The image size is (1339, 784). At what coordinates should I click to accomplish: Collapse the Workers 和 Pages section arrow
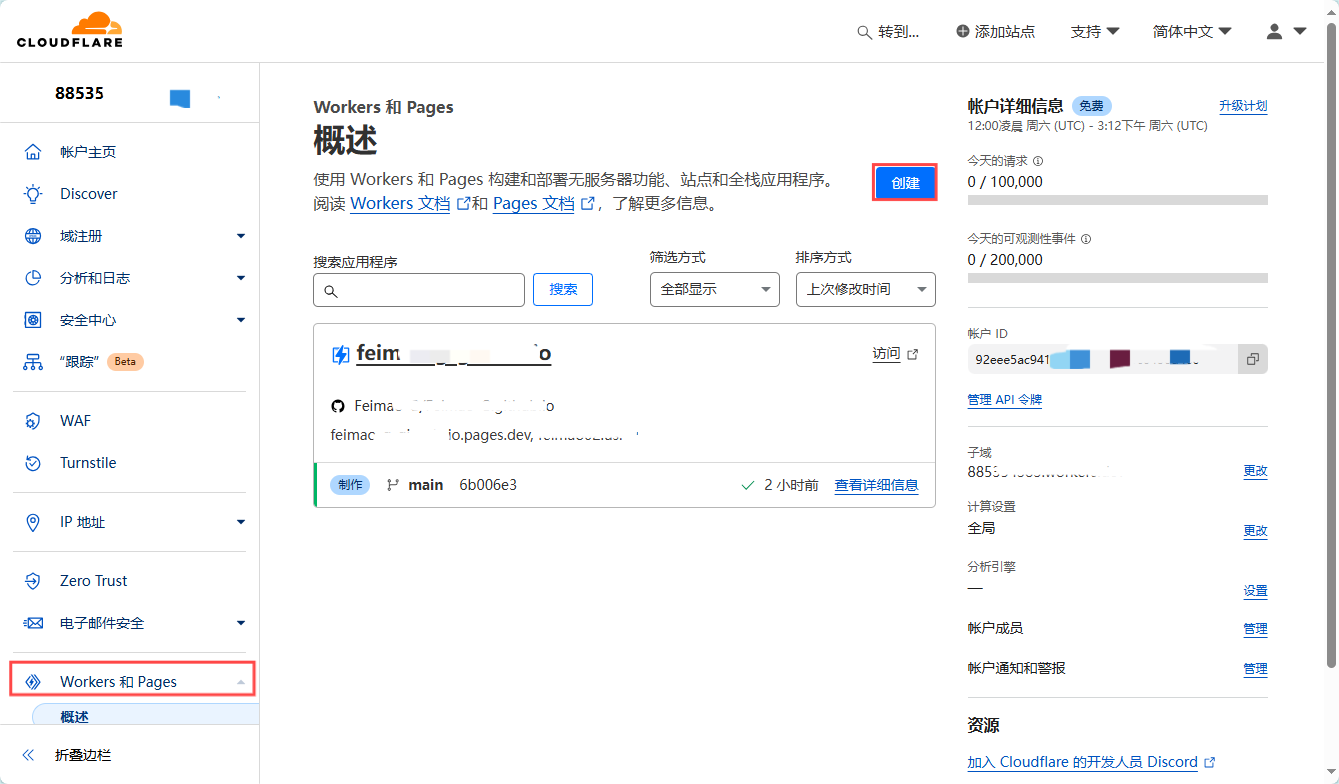(241, 682)
